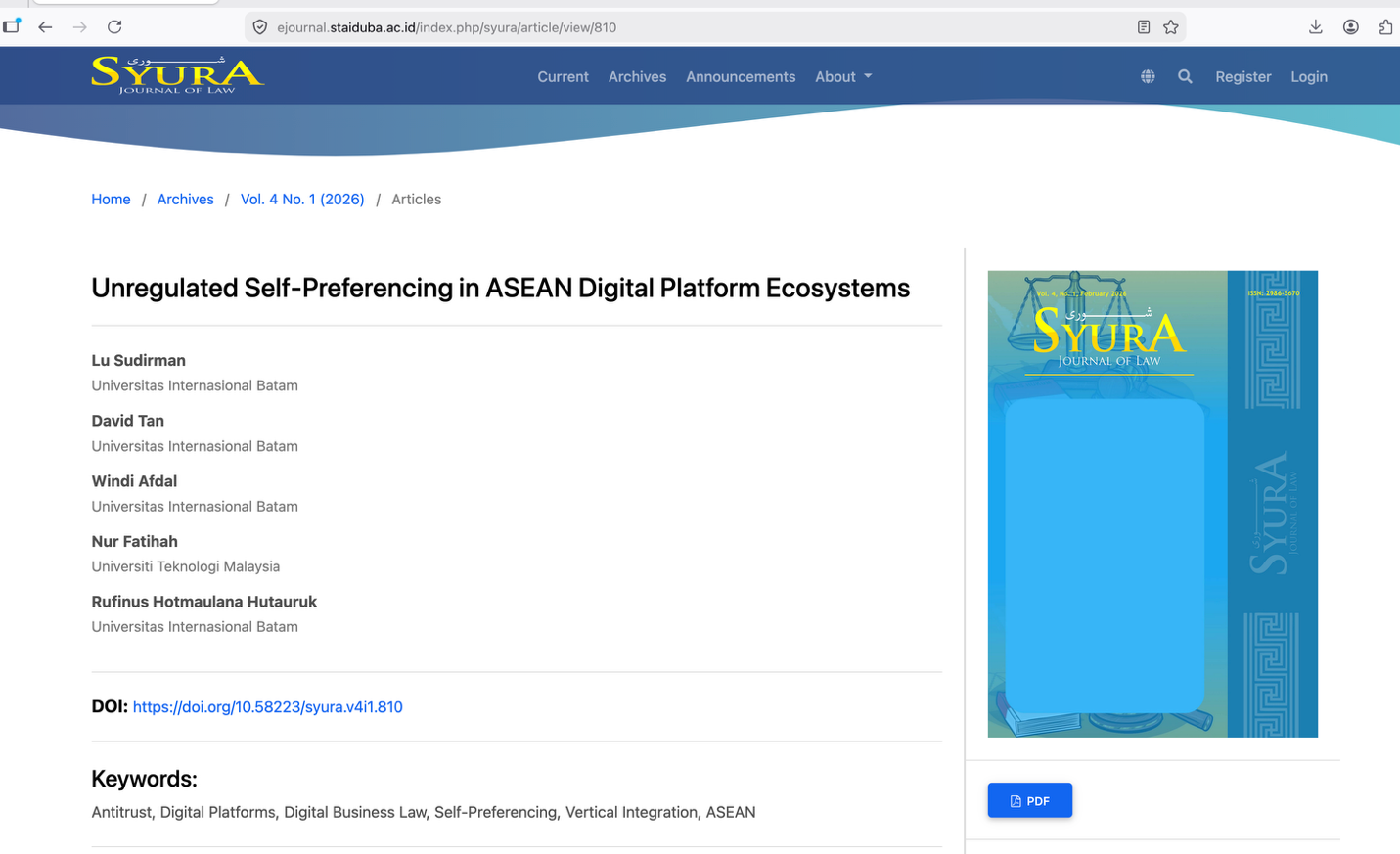Image resolution: width=1400 pixels, height=854 pixels.
Task: Open the DOI link 10.58223/syura.v4i1.810
Action: tap(268, 706)
